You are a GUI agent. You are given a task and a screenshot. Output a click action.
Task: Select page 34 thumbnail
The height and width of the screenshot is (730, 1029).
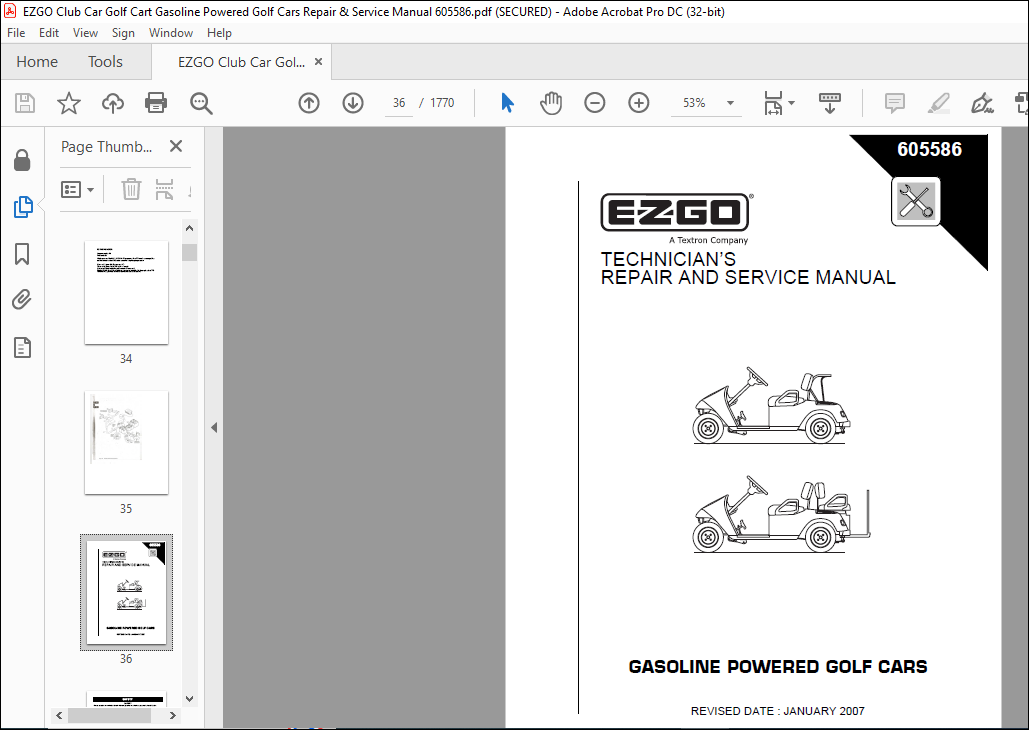126,292
